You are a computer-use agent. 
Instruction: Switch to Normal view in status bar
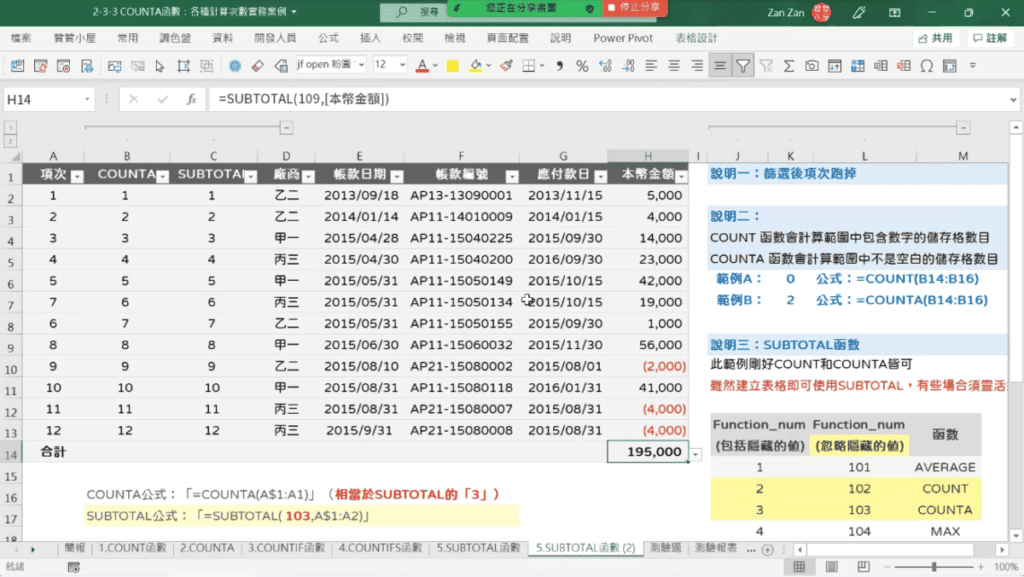[799, 567]
